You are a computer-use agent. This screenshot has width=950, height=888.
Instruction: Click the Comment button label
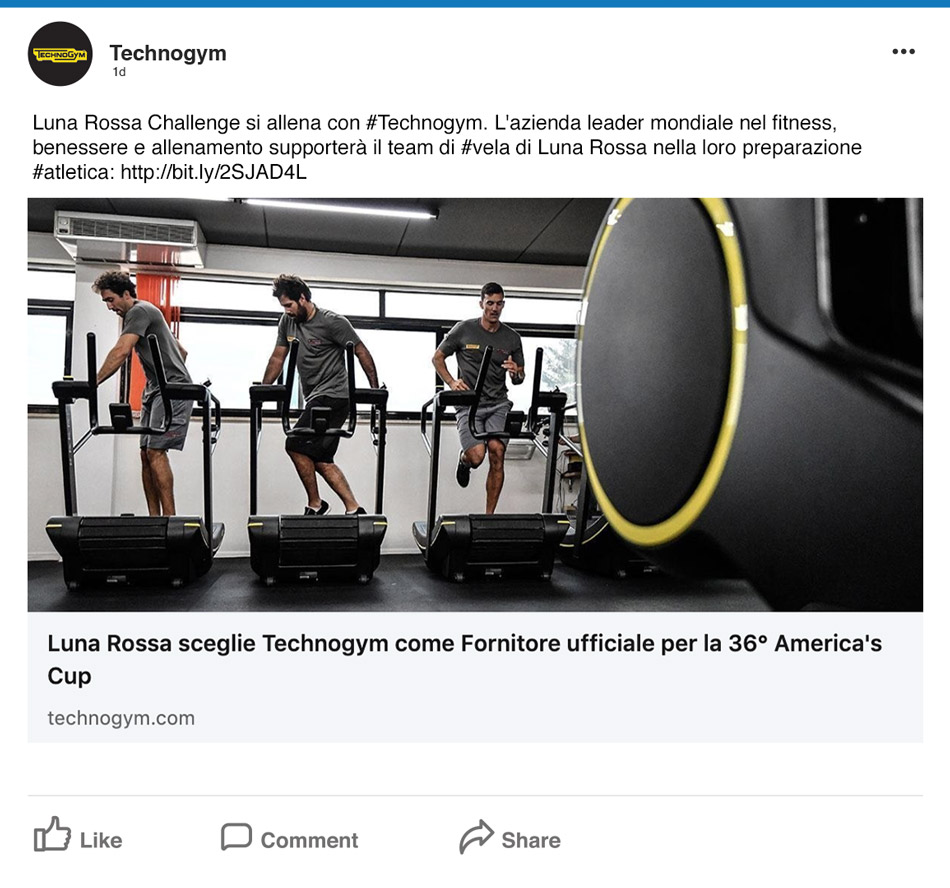coord(310,840)
